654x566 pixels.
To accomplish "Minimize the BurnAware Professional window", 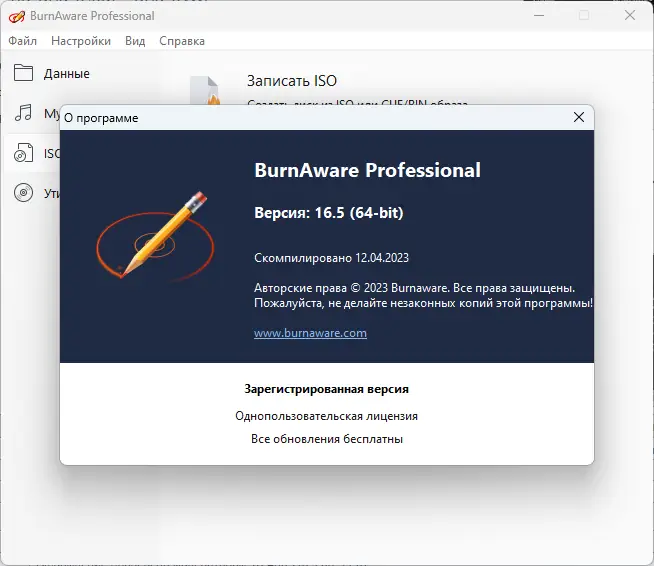I will point(539,16).
